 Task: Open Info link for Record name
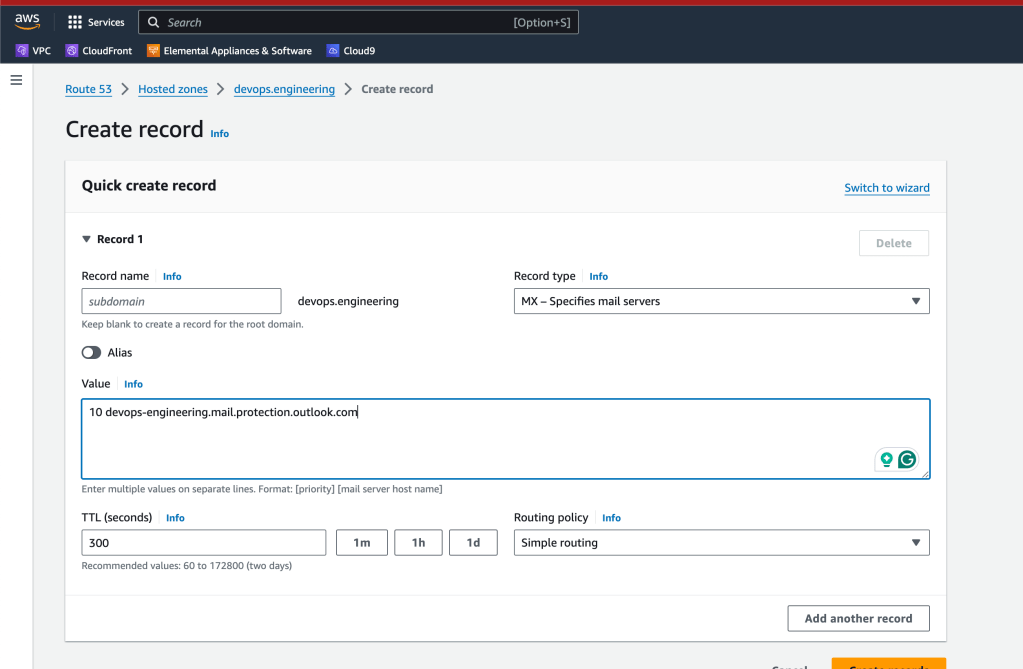pyautogui.click(x=172, y=276)
